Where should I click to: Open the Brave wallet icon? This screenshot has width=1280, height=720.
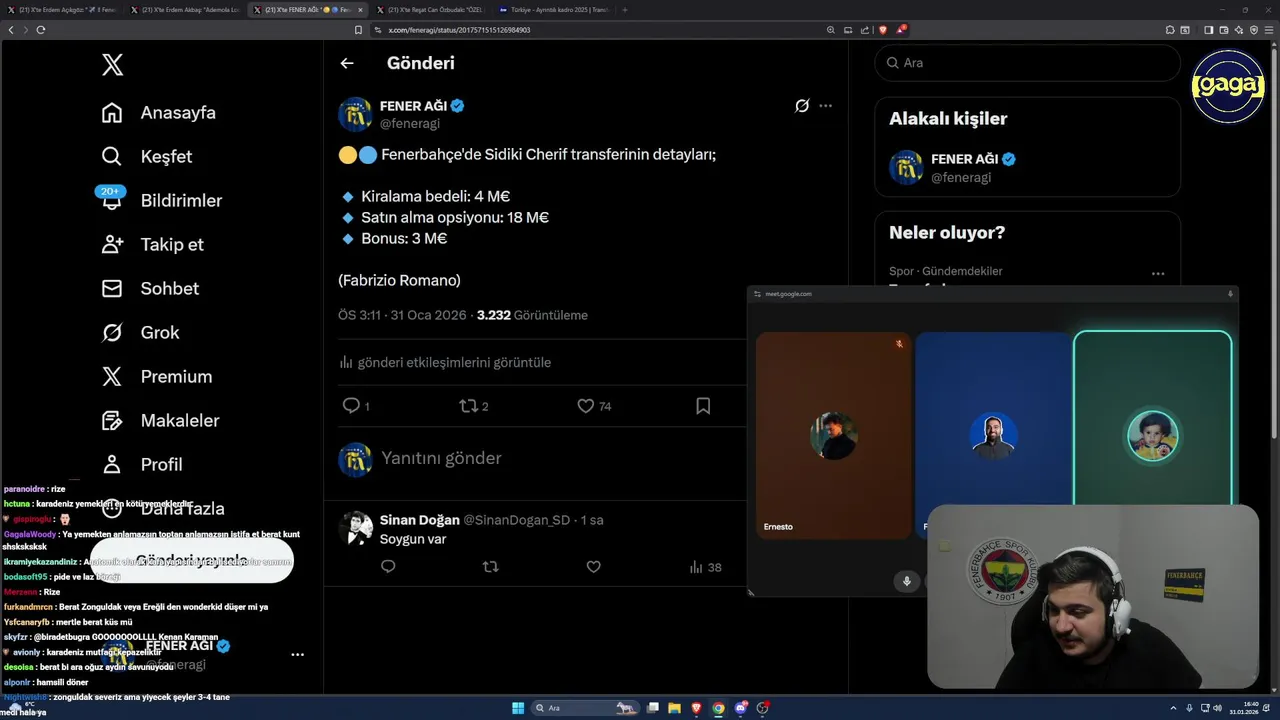tap(1223, 30)
